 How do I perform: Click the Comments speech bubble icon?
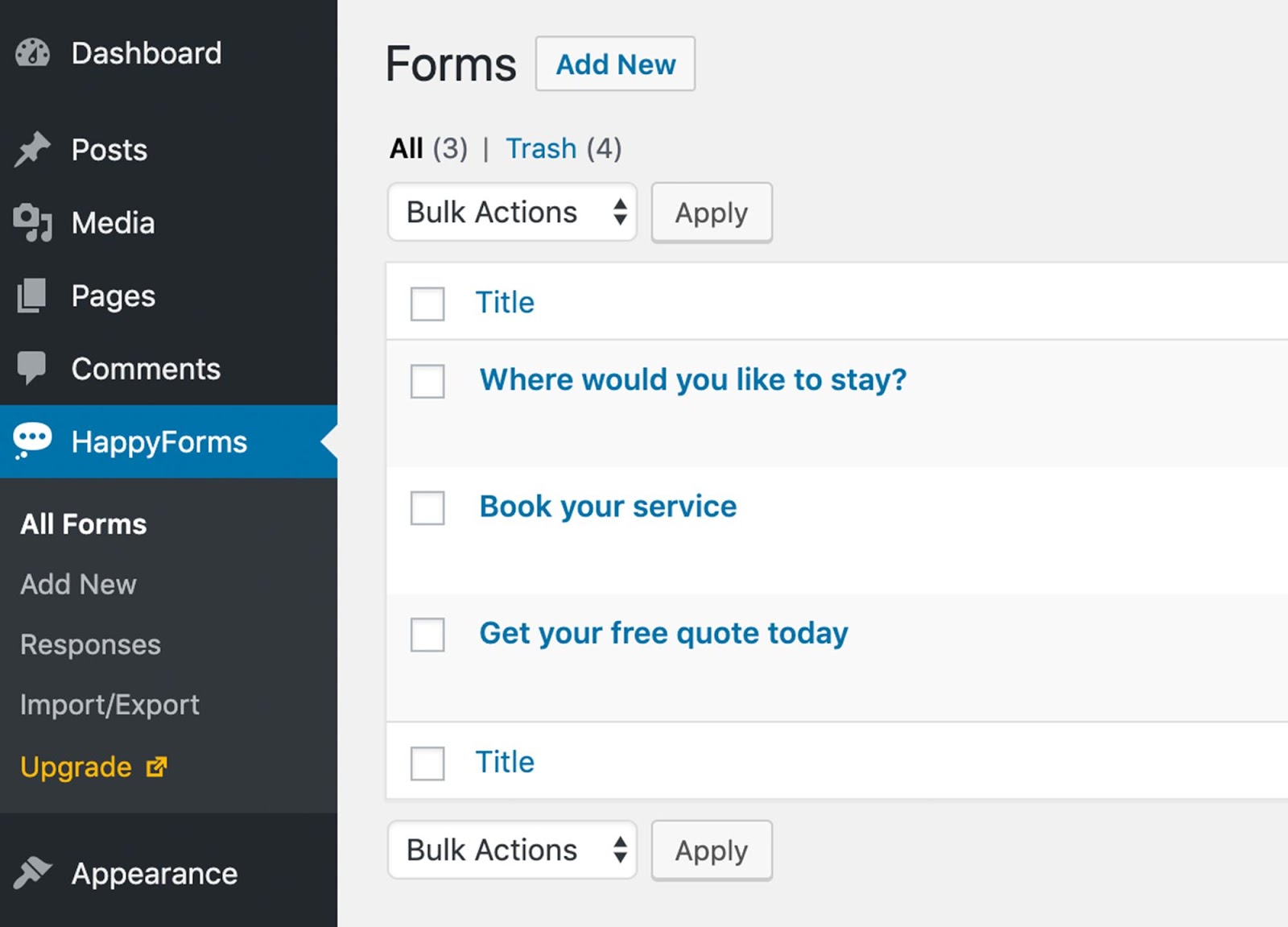(x=32, y=368)
